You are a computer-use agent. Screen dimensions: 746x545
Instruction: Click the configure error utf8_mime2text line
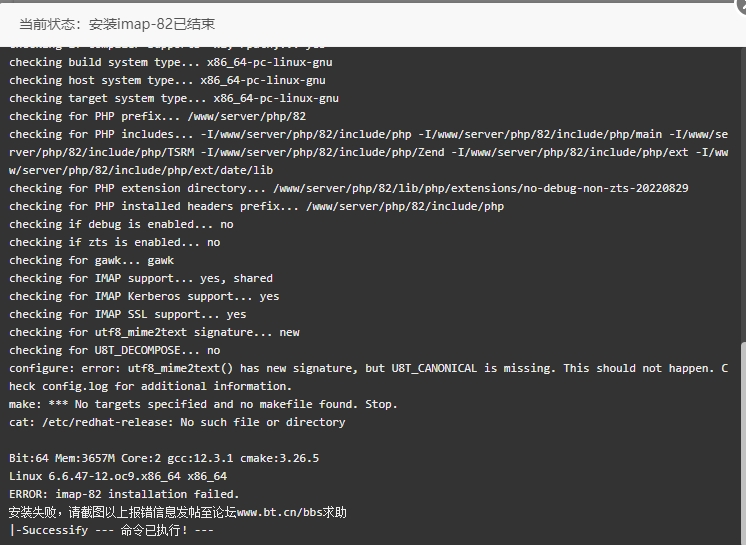click(x=368, y=377)
